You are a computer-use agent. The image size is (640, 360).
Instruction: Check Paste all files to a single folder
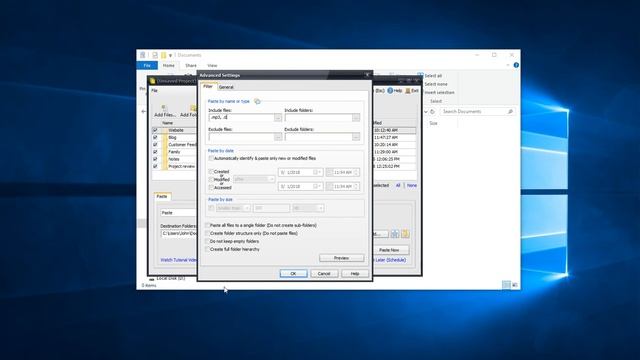pos(207,225)
